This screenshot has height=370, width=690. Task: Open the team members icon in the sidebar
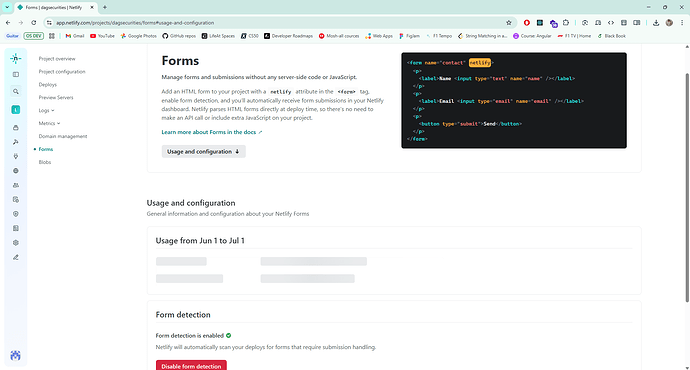pyautogui.click(x=16, y=185)
